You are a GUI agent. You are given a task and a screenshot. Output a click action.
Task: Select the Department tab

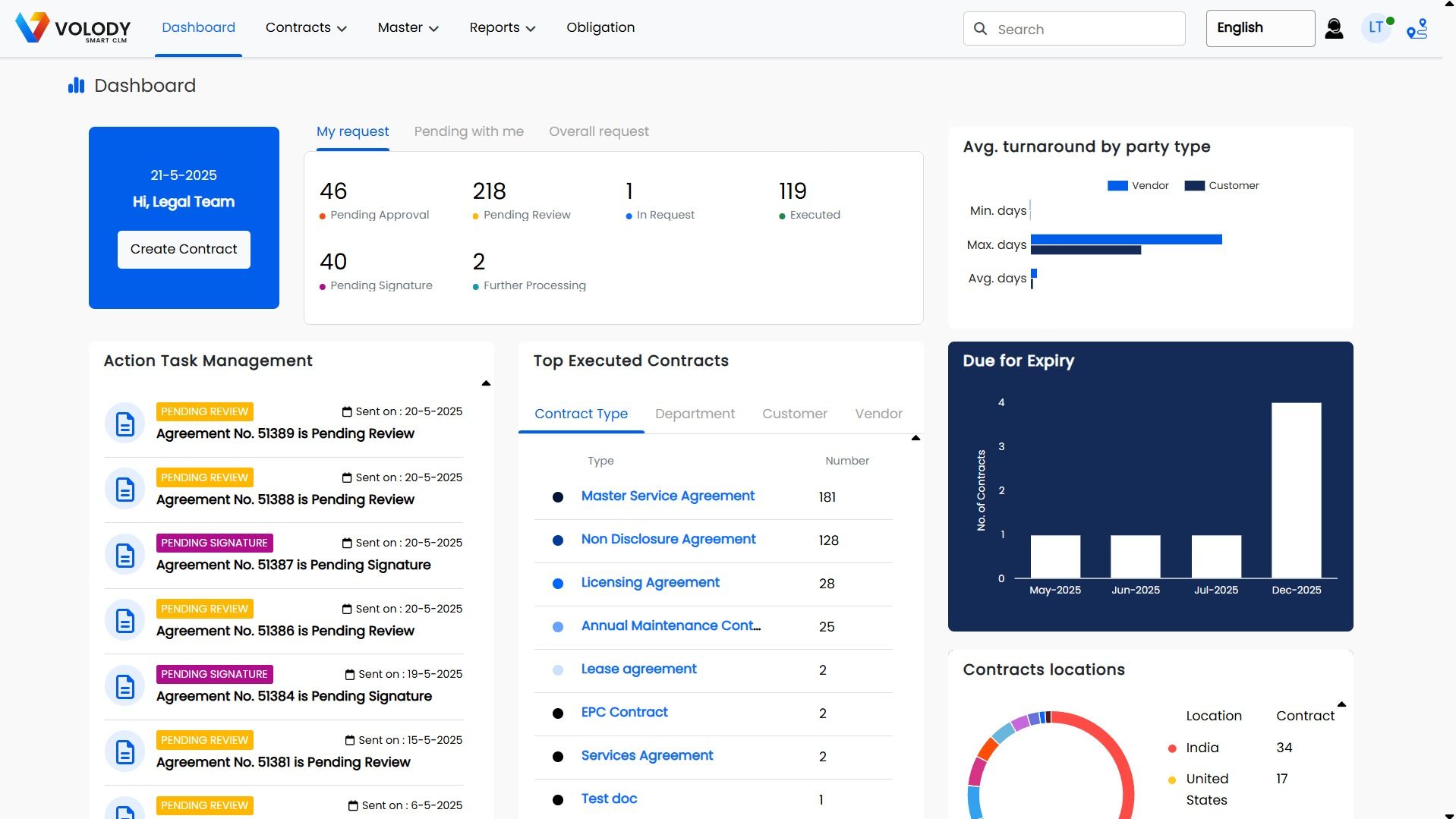[695, 414]
